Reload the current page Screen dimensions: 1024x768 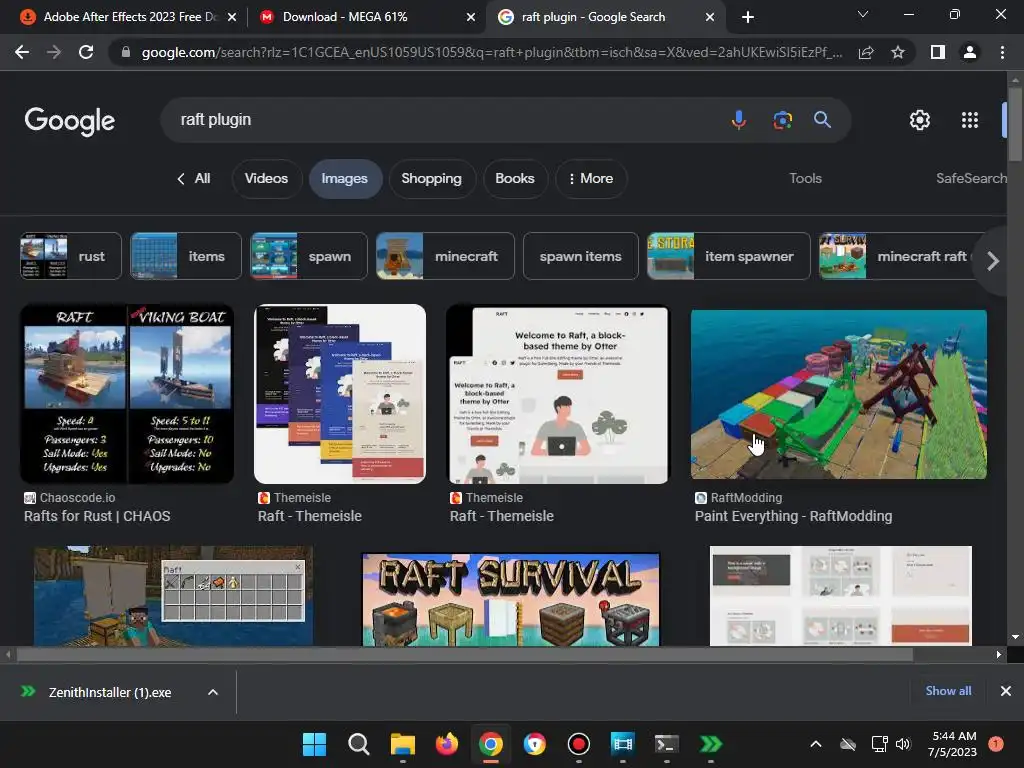(x=86, y=52)
